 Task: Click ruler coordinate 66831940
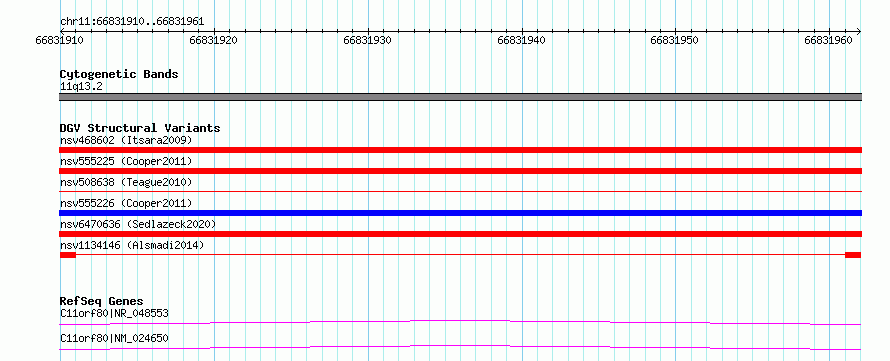pos(521,41)
